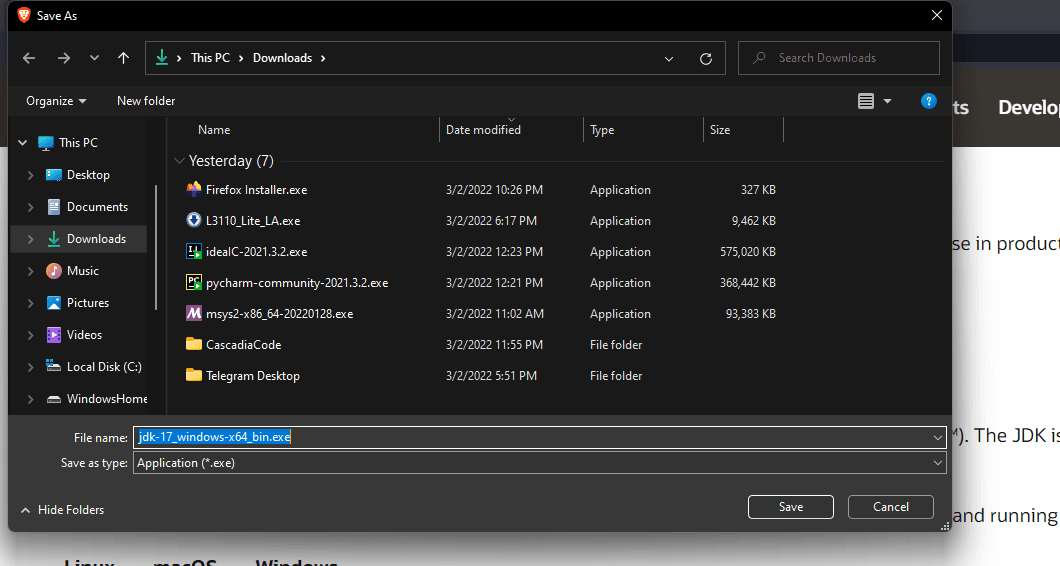Click the address bar download arrow icon
The height and width of the screenshot is (566, 1060).
pos(162,57)
